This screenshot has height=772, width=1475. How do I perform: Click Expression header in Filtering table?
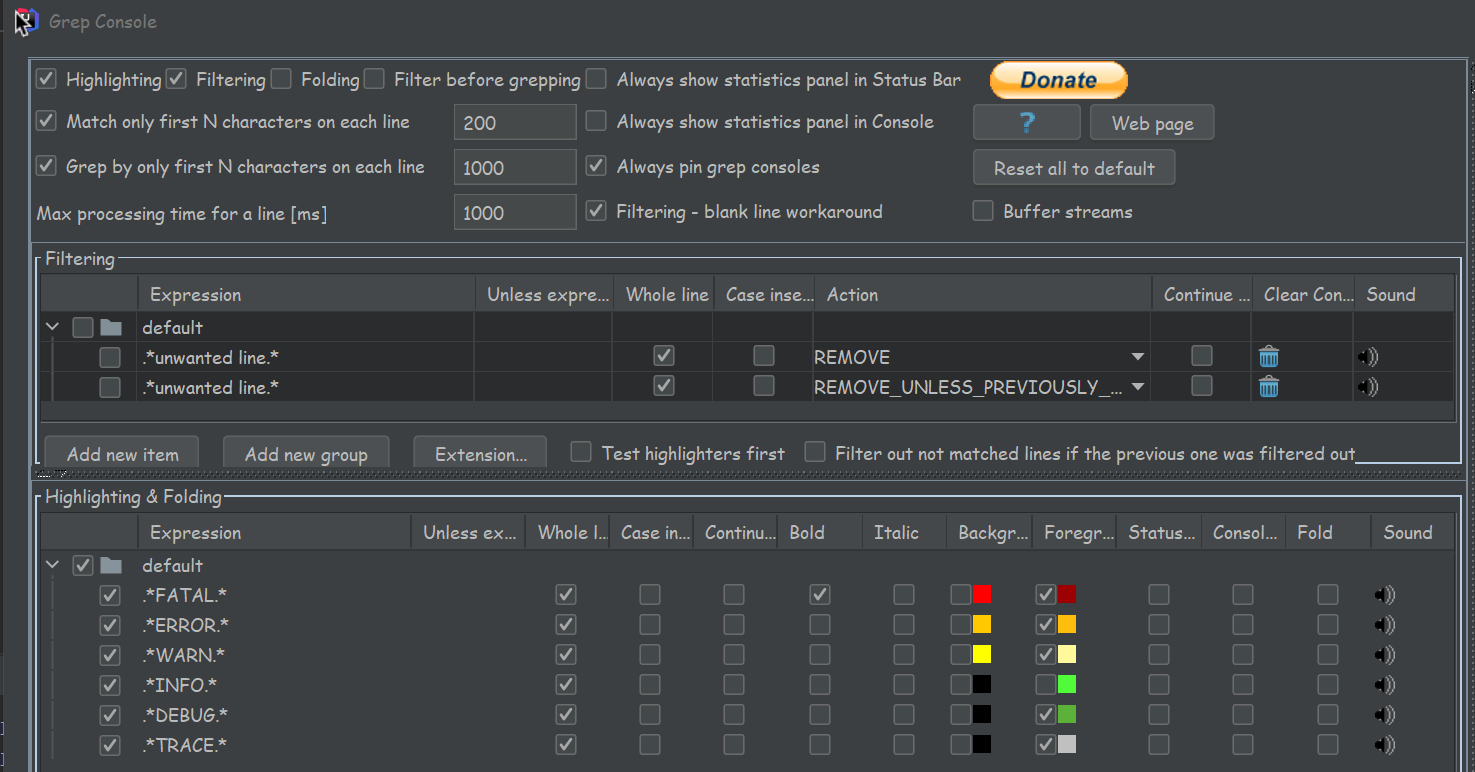coord(306,294)
